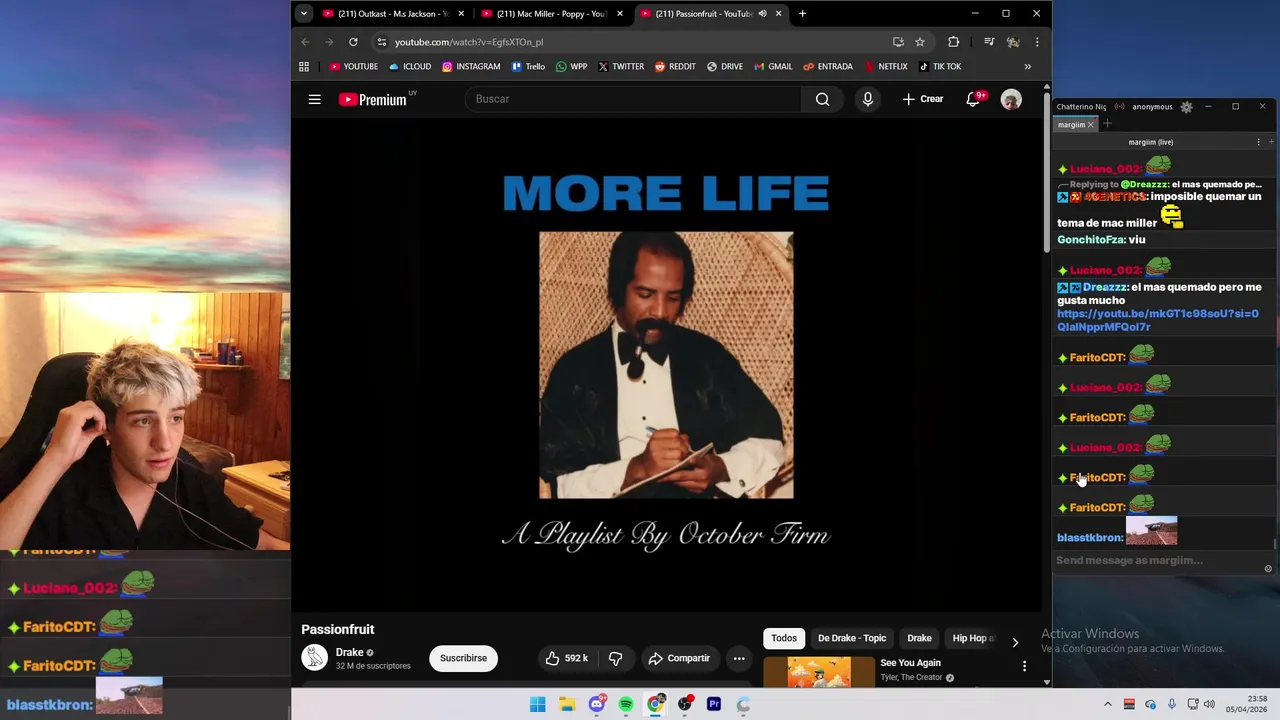Open Chrome three-dot menu
The image size is (1280, 720).
coord(1037,42)
